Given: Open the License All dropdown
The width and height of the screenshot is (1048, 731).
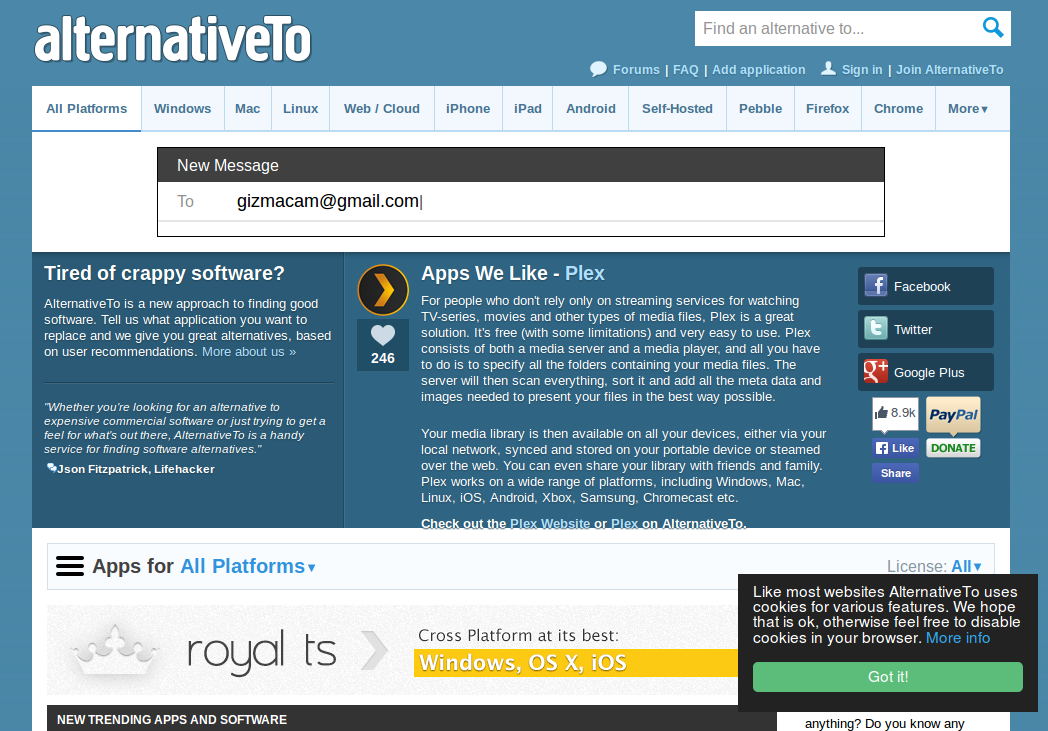Looking at the screenshot, I should coord(966,567).
